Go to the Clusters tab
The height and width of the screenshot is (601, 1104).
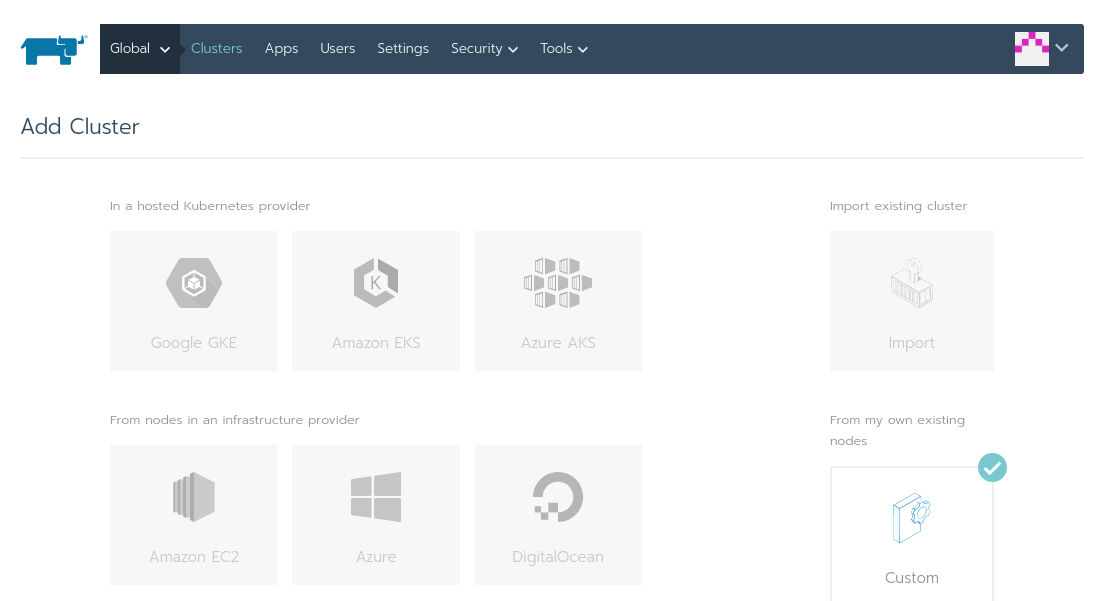(x=216, y=49)
